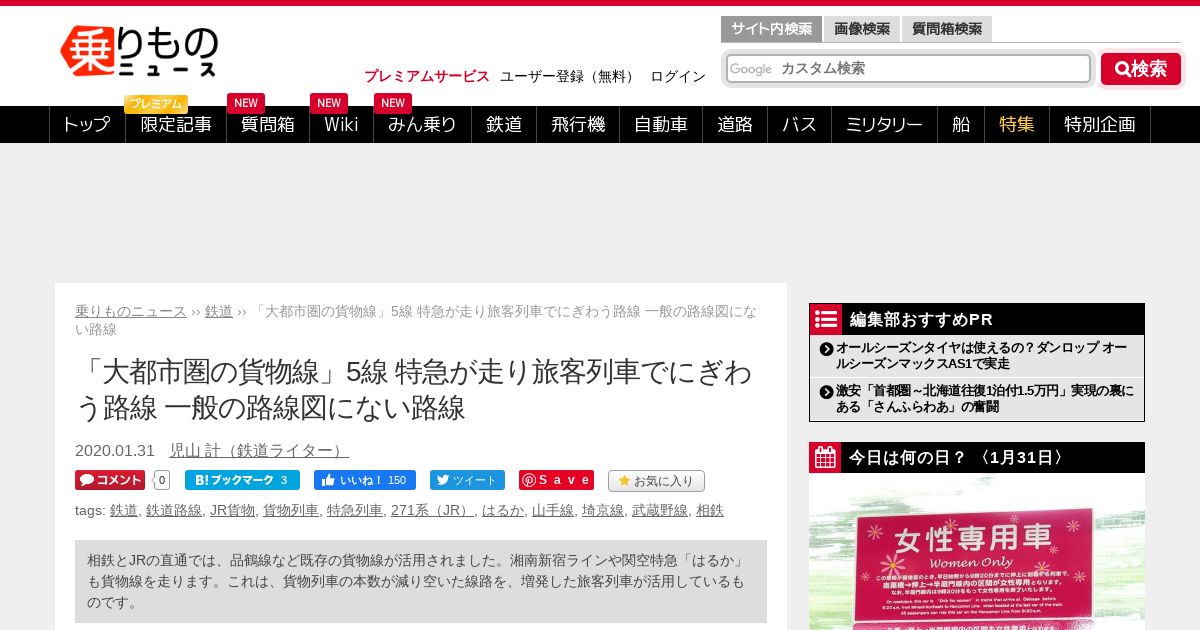Click the list icon beside 編集部おすすめPR
1200x630 pixels.
tap(826, 319)
